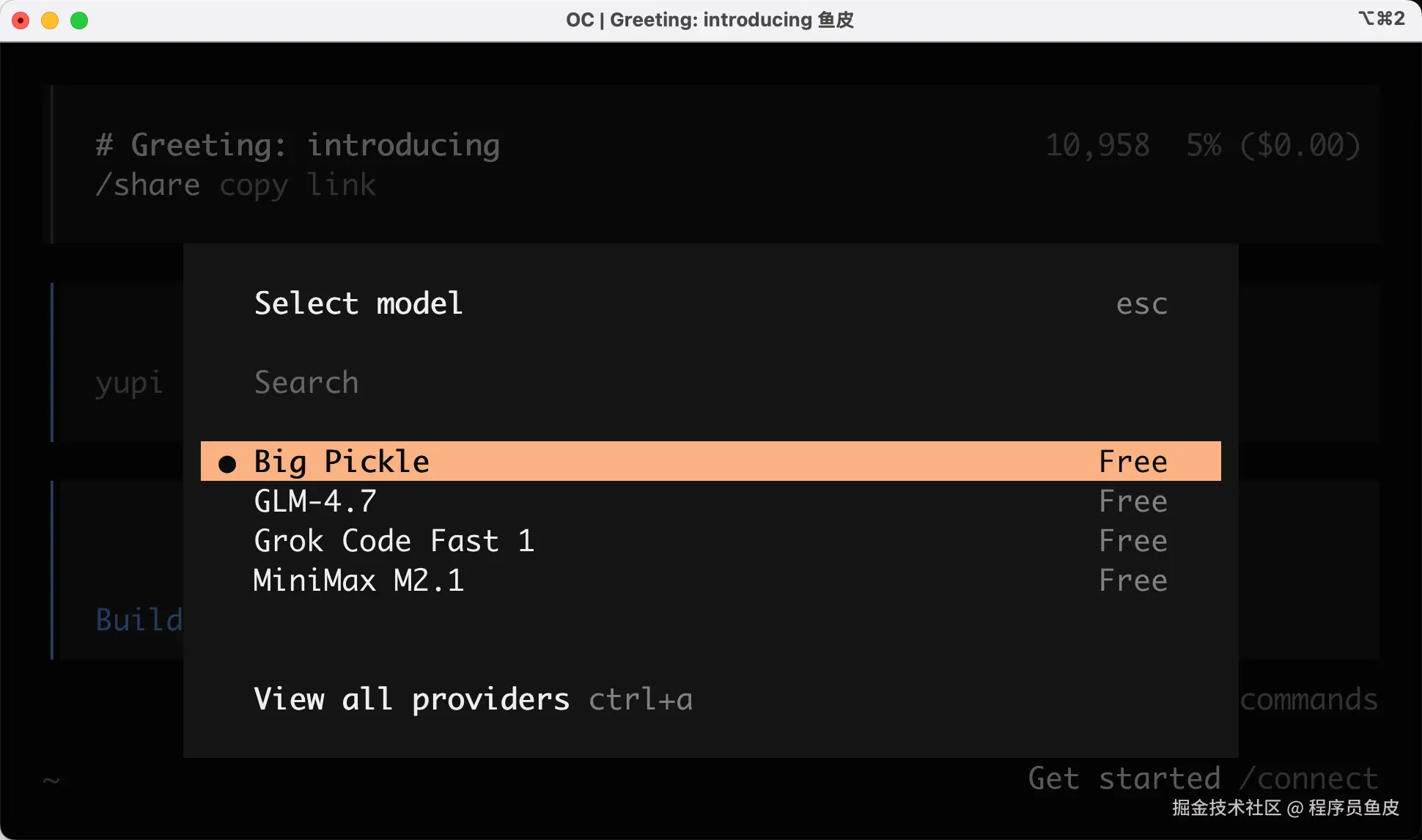Viewport: 1422px width, 840px height.
Task: Focus the Search field in model dialog
Action: coord(306,383)
